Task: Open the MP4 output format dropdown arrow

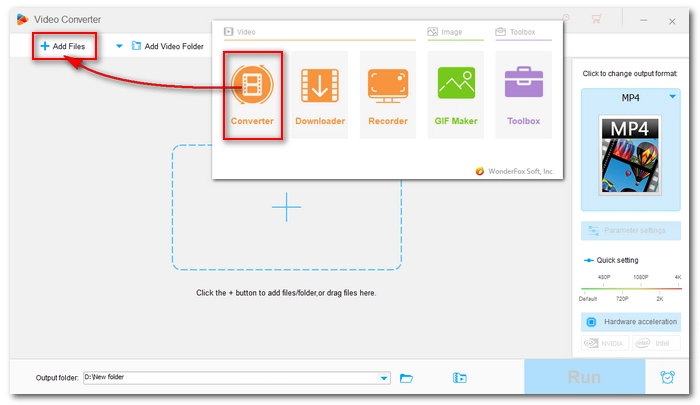Action: coord(672,96)
